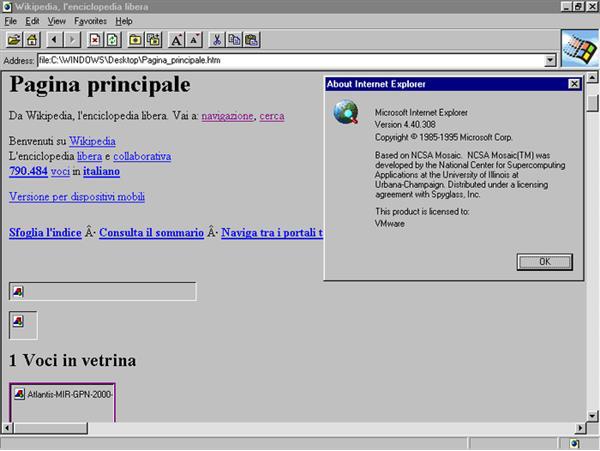
Task: Increase font size with the larger A icon
Action: (176, 40)
